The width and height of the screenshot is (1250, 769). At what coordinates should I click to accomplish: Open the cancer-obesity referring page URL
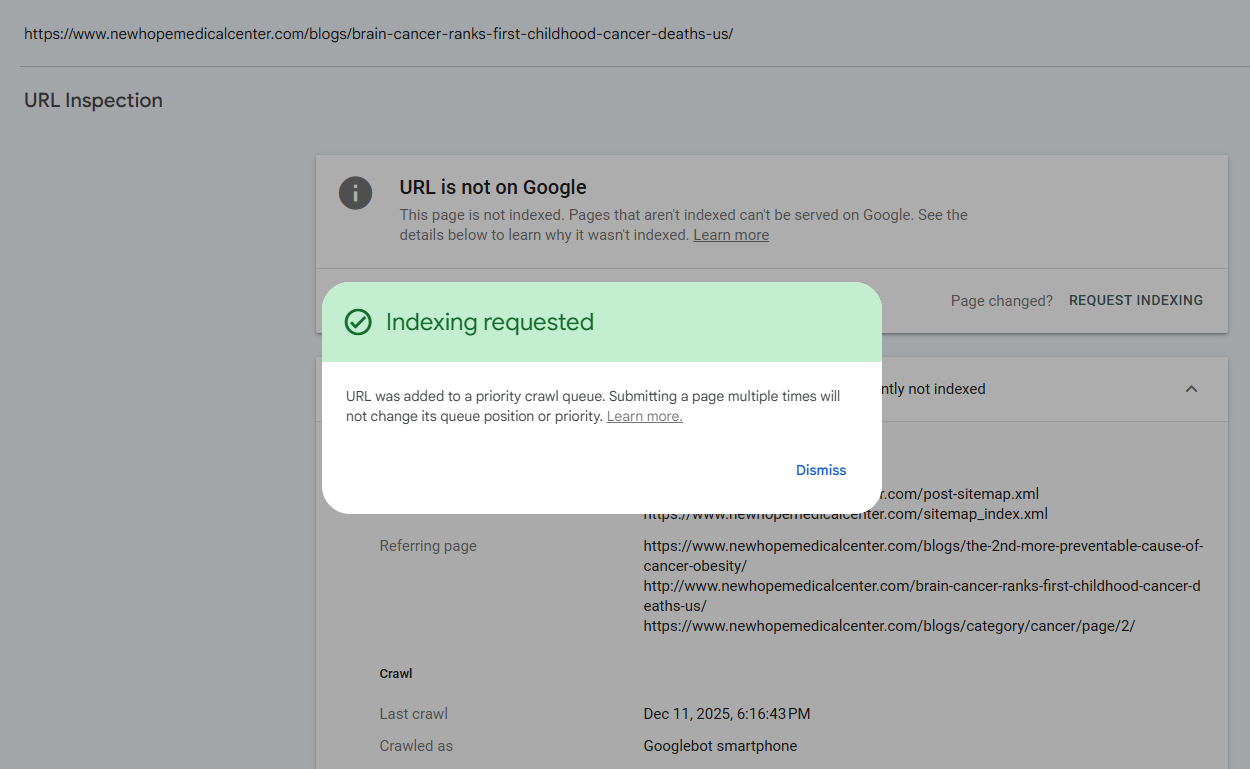[922, 556]
